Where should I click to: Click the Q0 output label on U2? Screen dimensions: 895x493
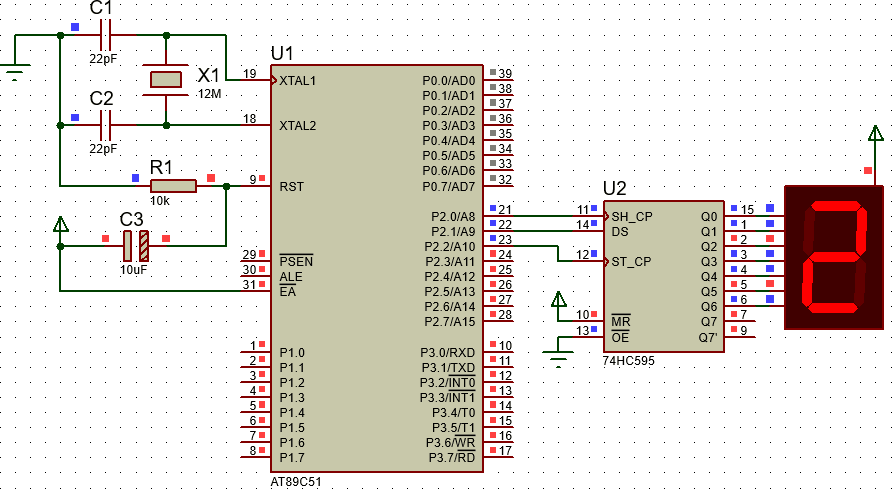pyautogui.click(x=708, y=217)
